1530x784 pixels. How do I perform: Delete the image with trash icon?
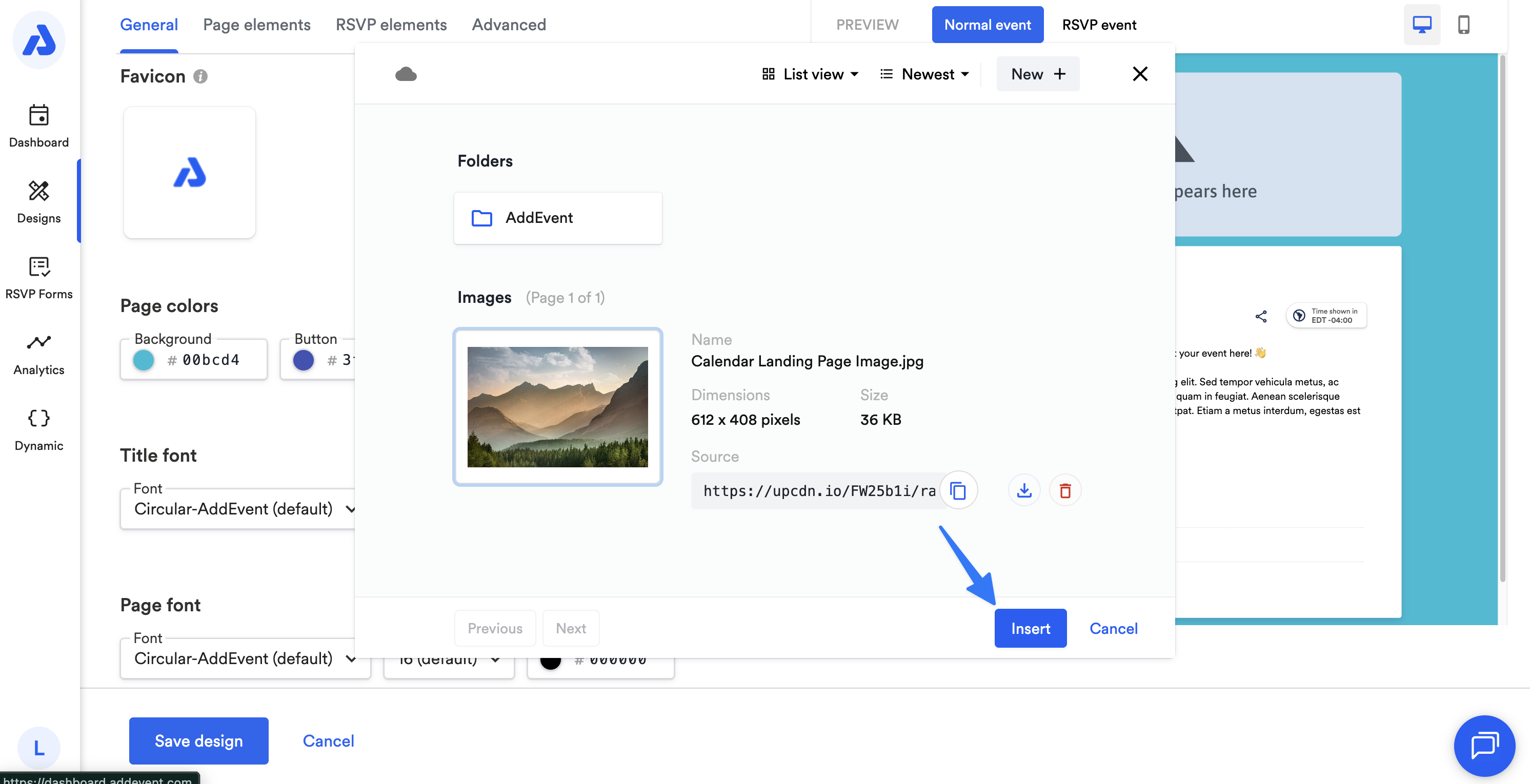pos(1065,491)
